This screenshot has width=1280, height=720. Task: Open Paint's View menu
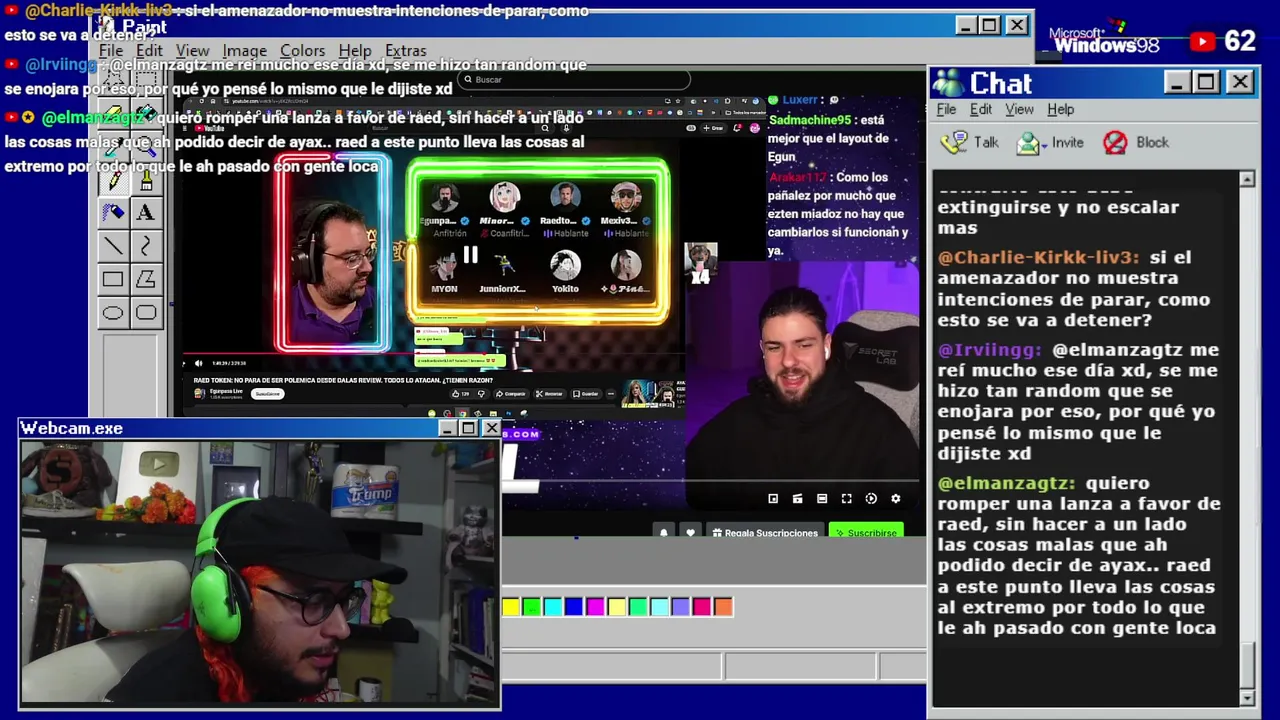(x=193, y=50)
